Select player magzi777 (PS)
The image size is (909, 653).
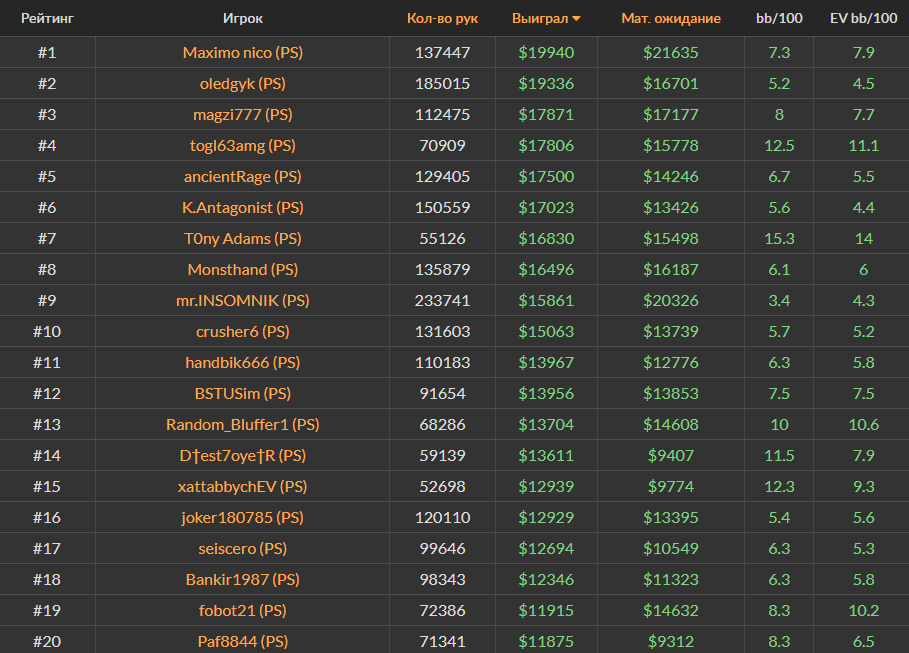pyautogui.click(x=243, y=114)
